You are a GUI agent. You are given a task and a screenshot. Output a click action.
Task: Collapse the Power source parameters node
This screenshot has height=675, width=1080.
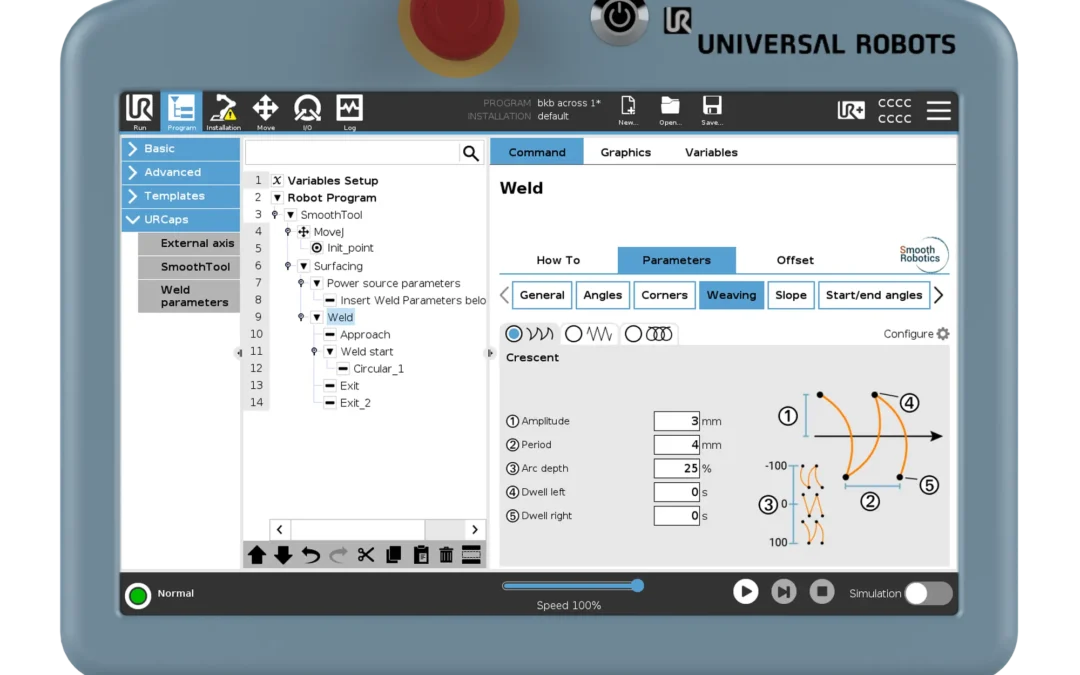click(317, 283)
